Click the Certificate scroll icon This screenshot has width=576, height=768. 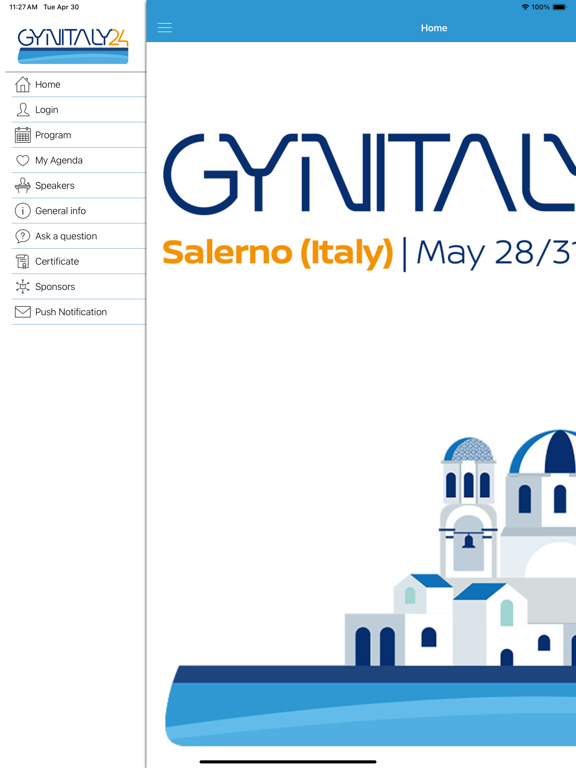pos(23,261)
